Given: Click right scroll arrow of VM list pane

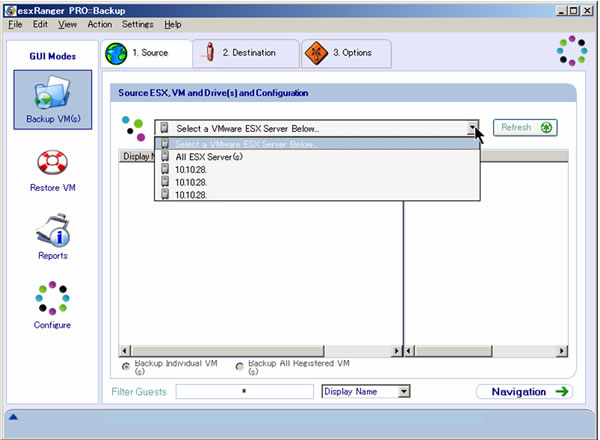Looking at the screenshot, I should click(396, 350).
